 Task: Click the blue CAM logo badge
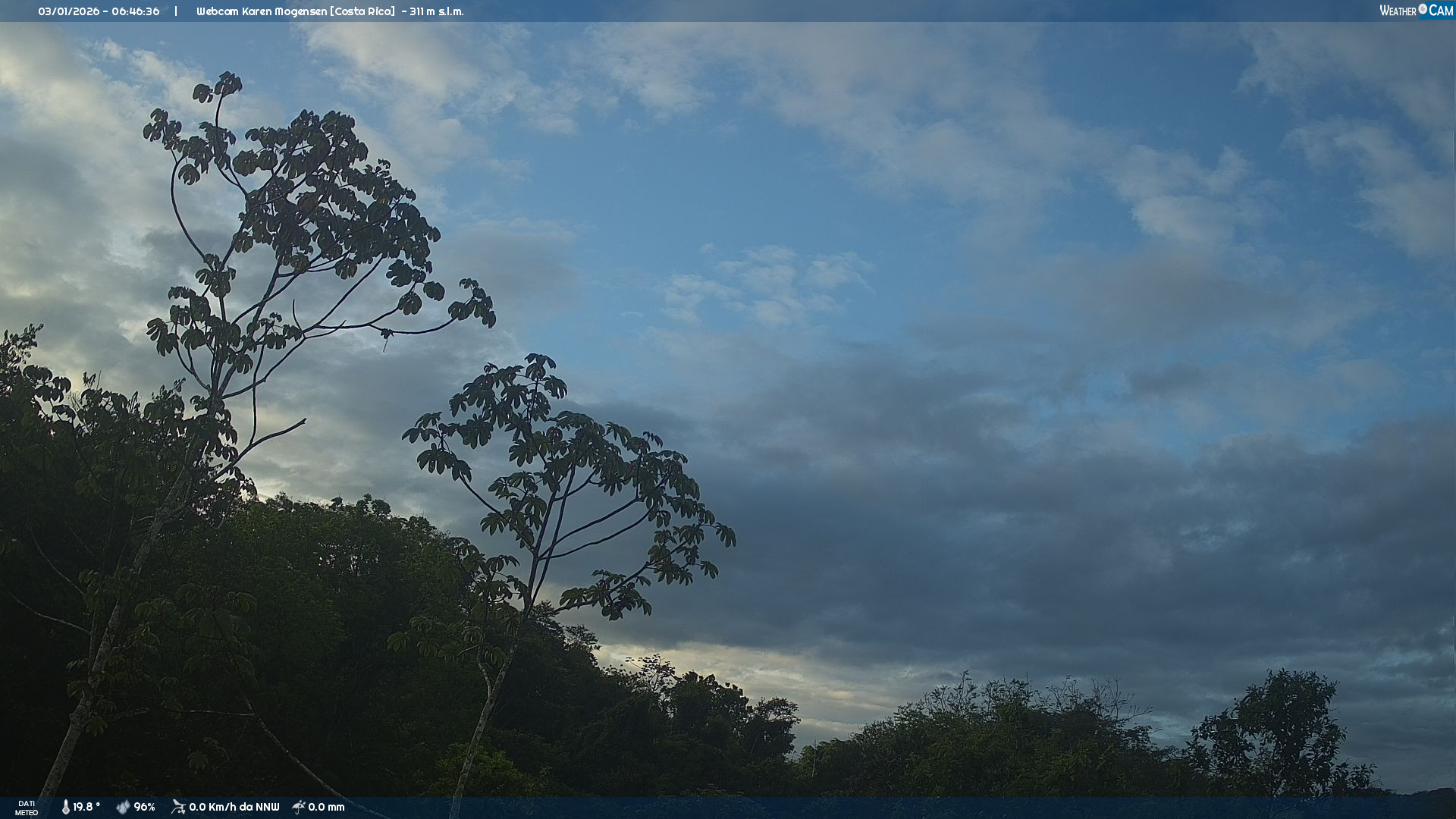[x=1441, y=10]
